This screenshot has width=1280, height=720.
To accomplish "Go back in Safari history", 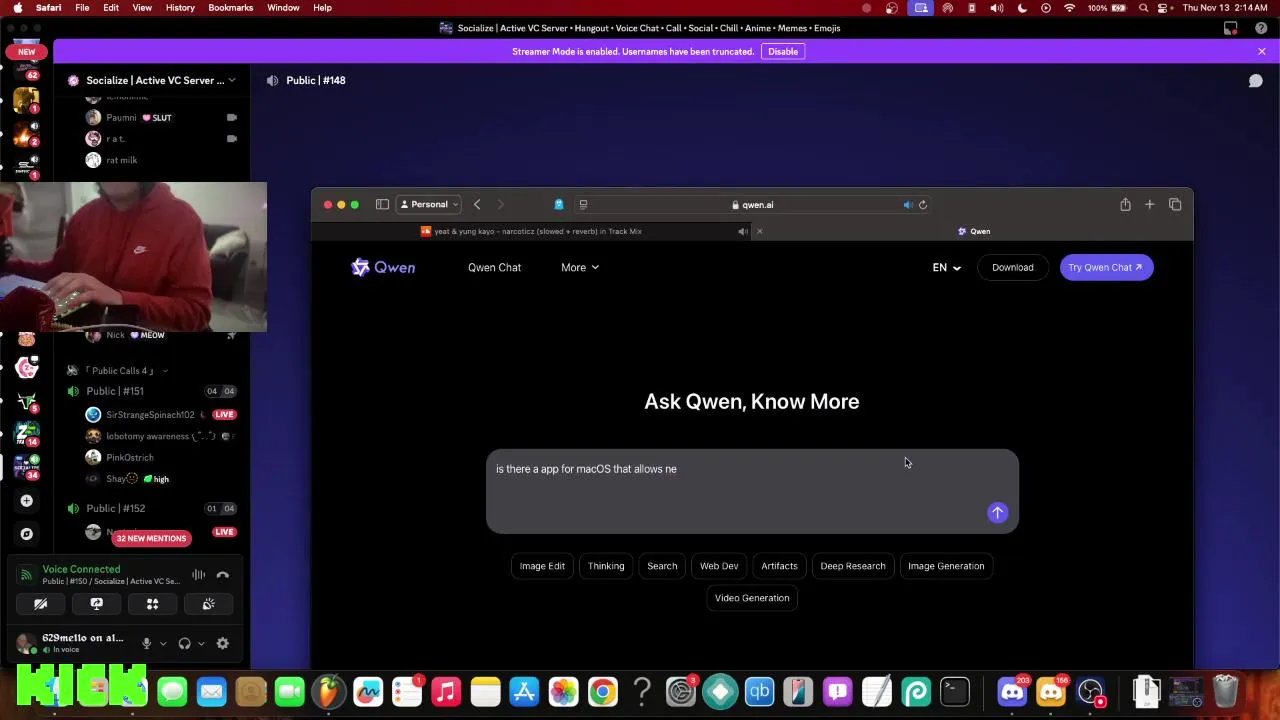I will (x=477, y=204).
